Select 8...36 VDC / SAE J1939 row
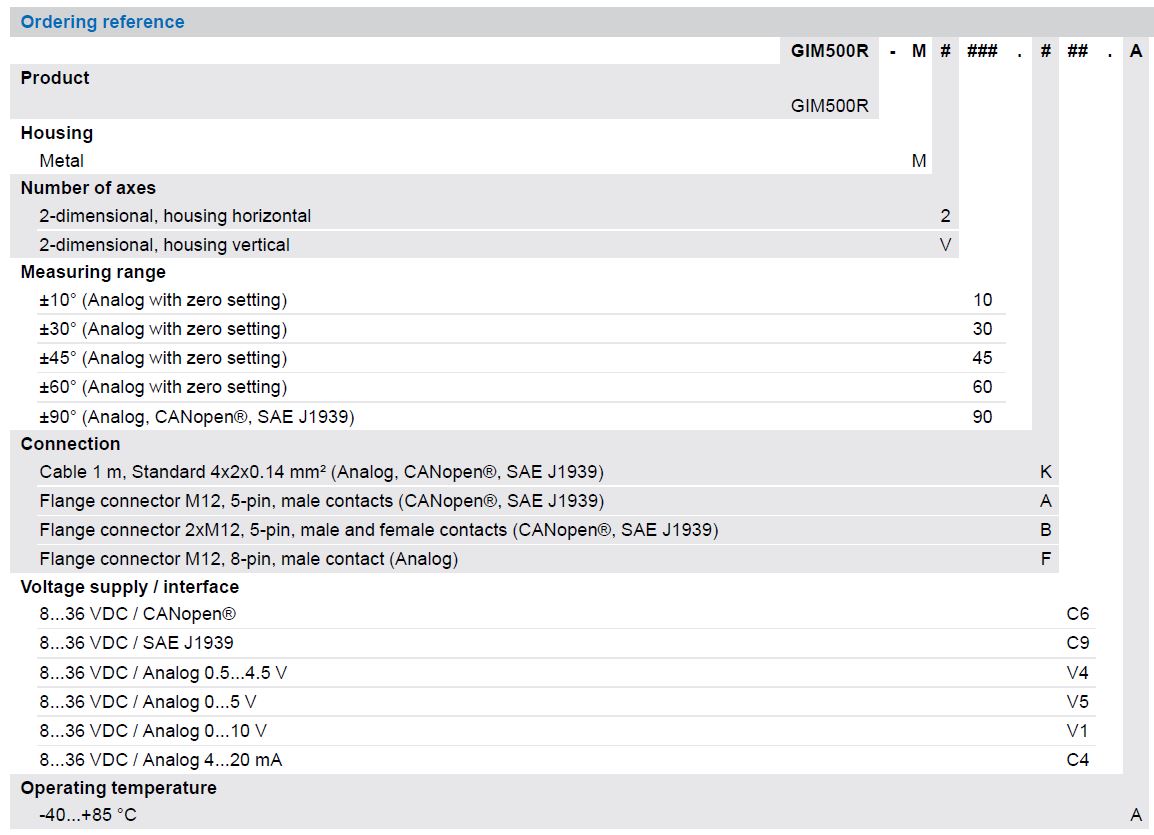Viewport: 1154px width, 835px height. (136, 643)
